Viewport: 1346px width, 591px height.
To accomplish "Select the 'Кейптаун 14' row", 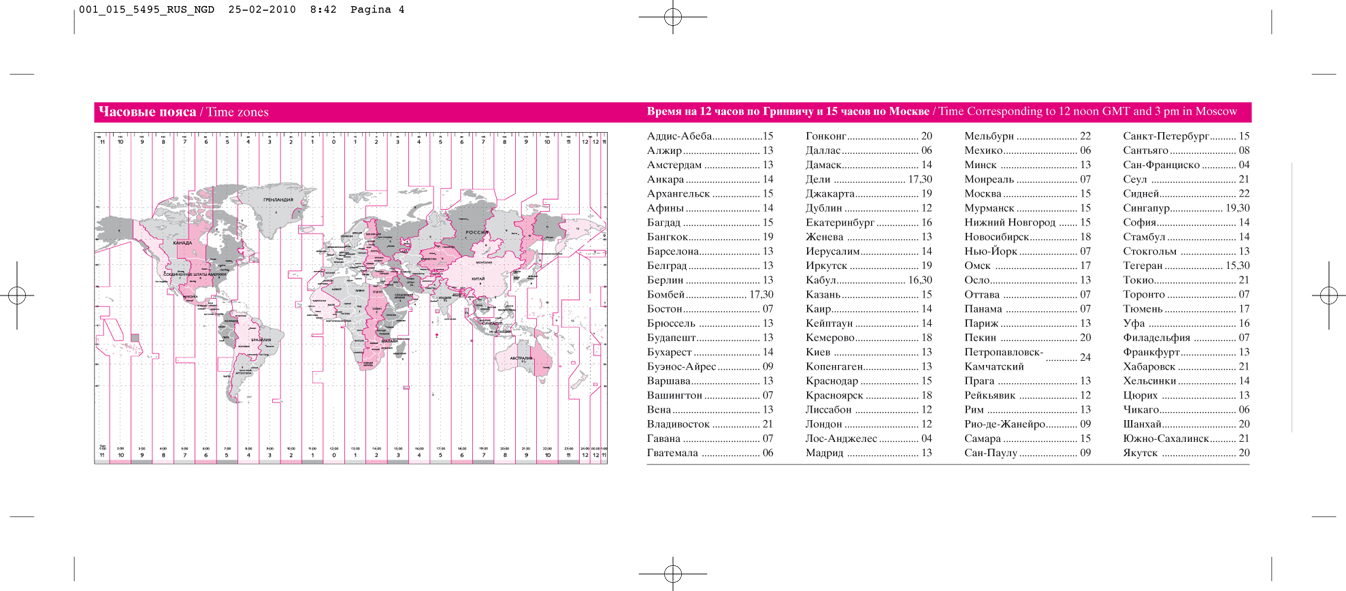I will 869,323.
